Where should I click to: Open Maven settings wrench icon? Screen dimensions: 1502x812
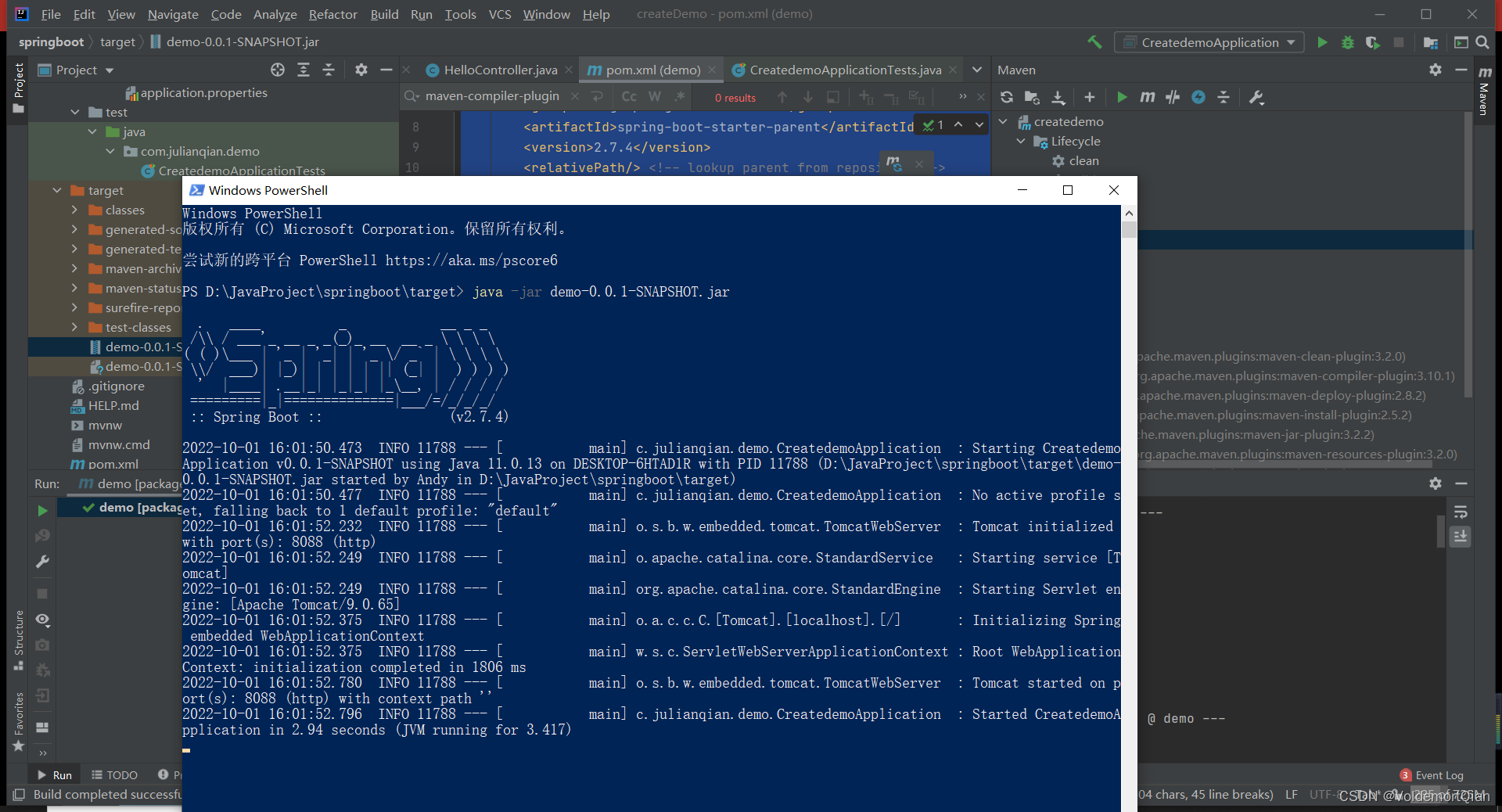(x=1256, y=97)
